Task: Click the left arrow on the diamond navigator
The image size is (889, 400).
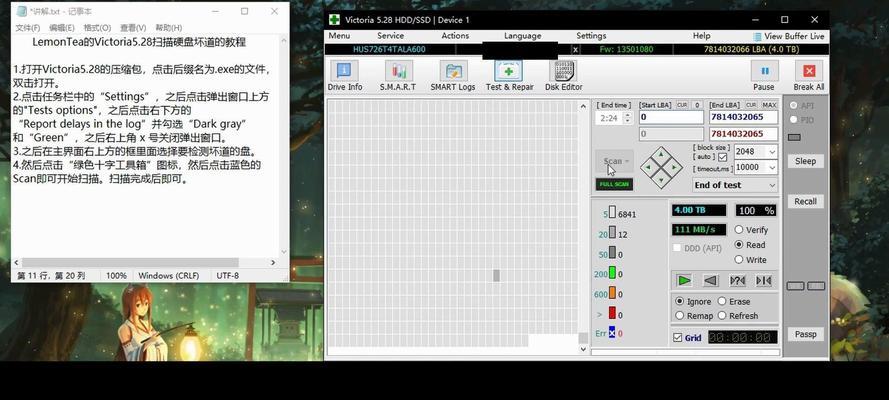Action: (x=649, y=168)
